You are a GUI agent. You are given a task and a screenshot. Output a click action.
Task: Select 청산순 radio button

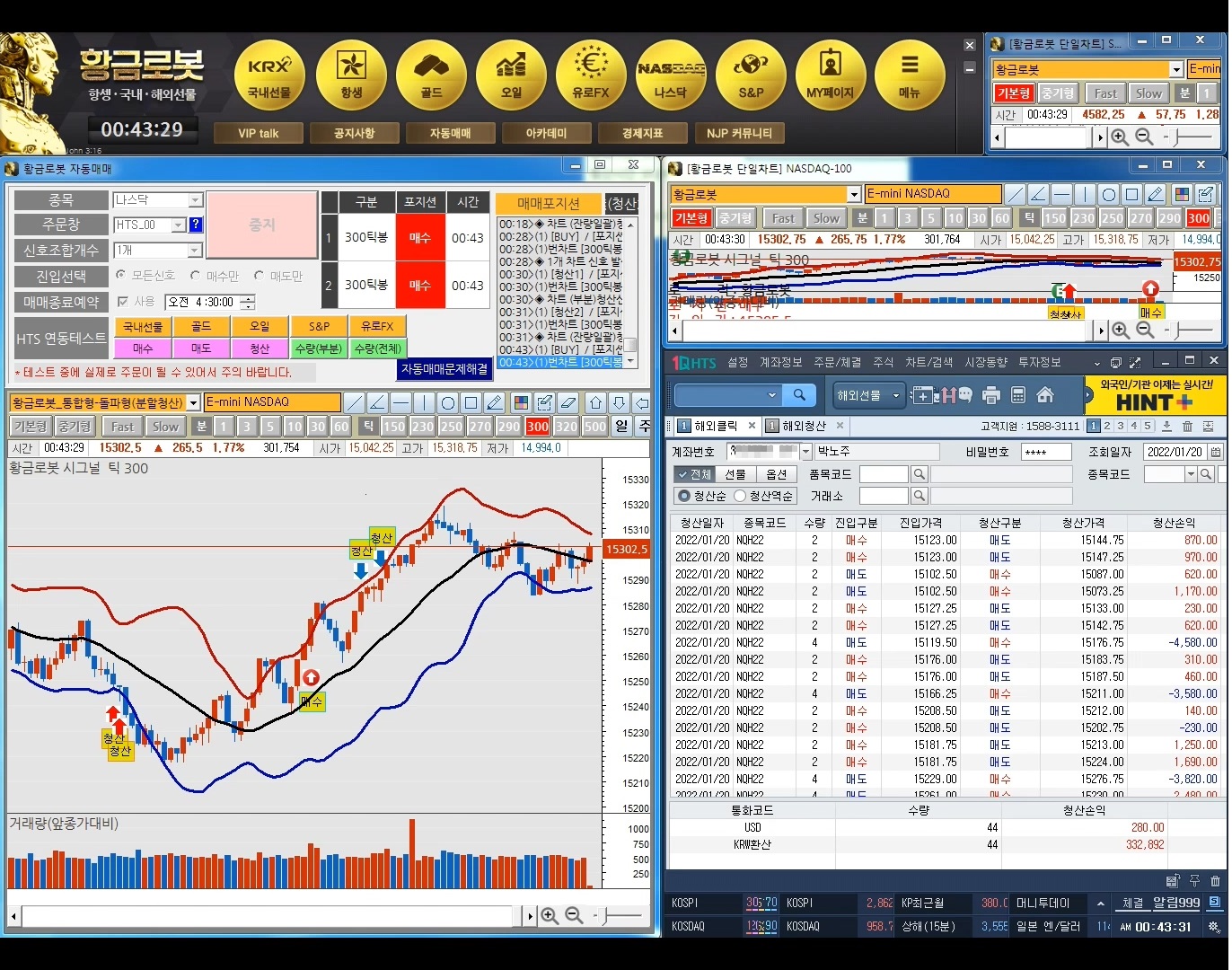click(x=684, y=496)
